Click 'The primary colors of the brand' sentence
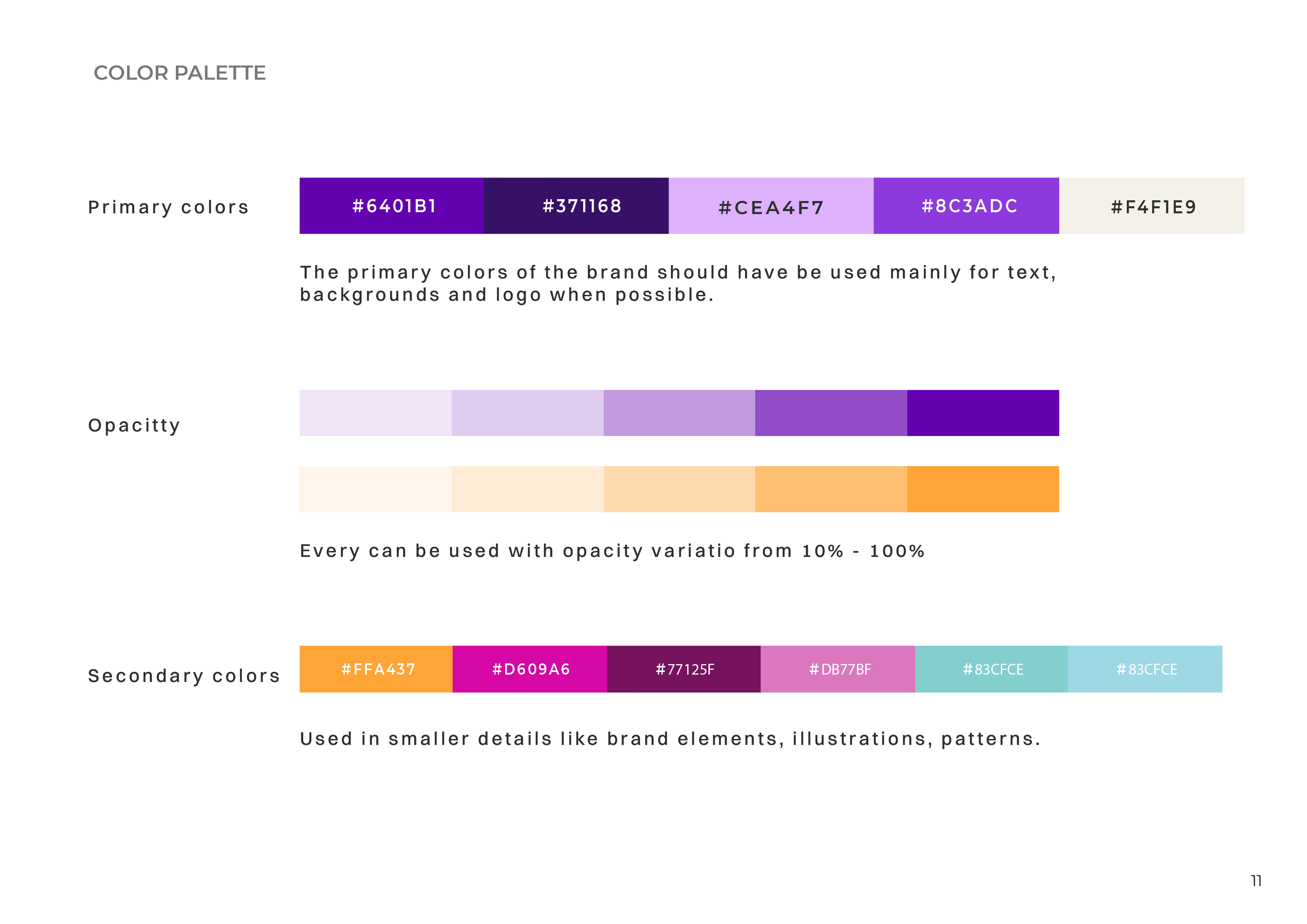1307x924 pixels. [x=678, y=273]
